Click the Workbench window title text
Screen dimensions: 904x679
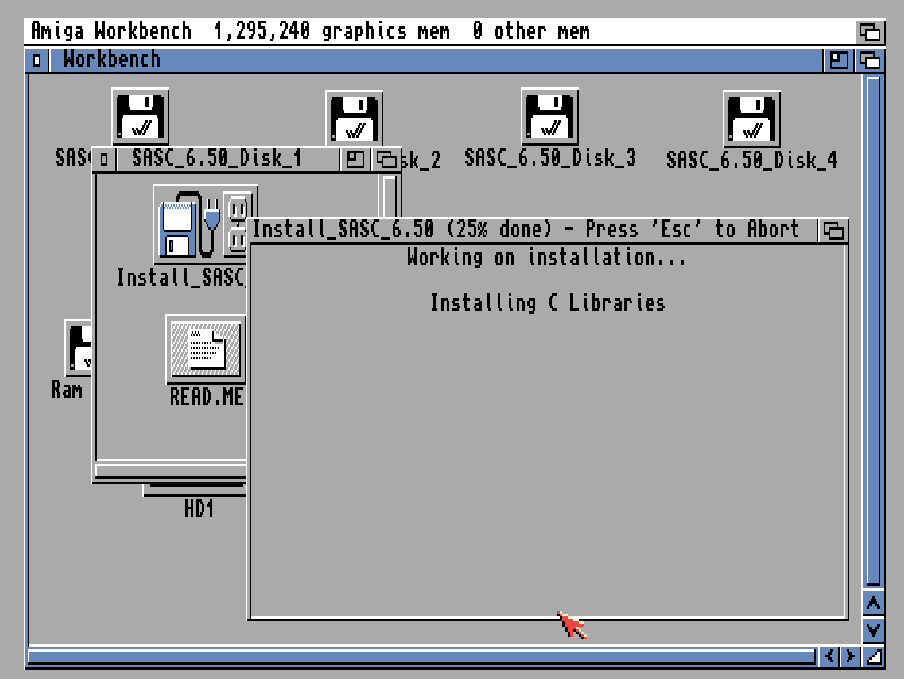tap(112, 60)
